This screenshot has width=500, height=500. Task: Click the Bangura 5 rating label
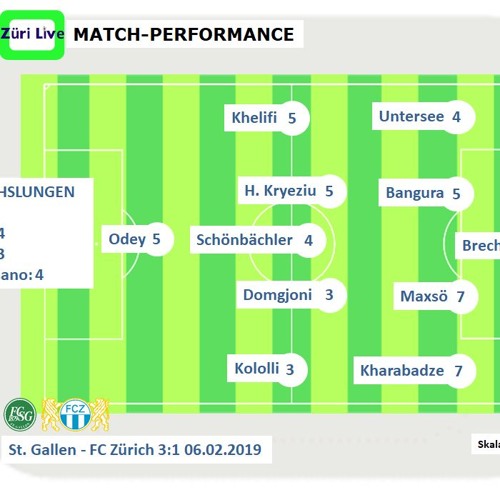tap(426, 193)
